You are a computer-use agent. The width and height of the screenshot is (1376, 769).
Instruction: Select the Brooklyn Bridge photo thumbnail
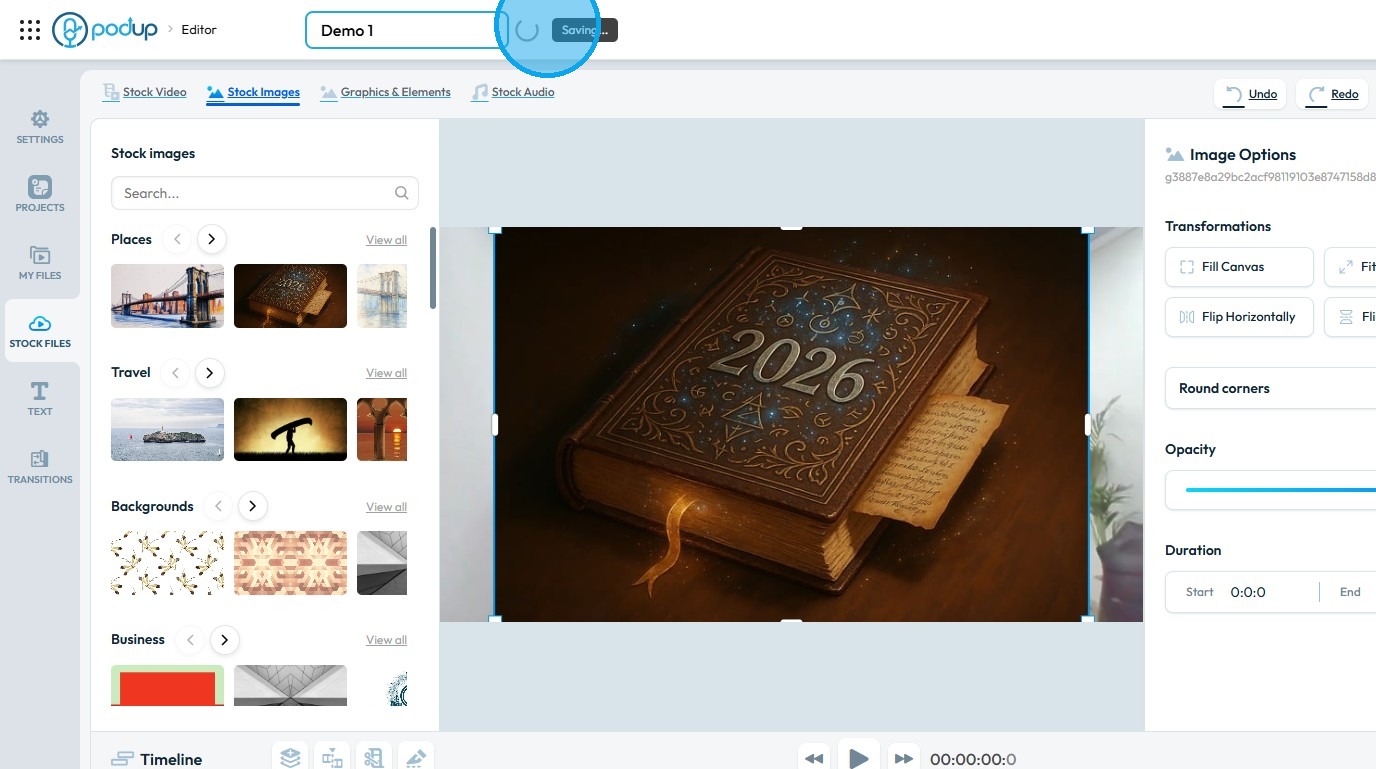(167, 296)
